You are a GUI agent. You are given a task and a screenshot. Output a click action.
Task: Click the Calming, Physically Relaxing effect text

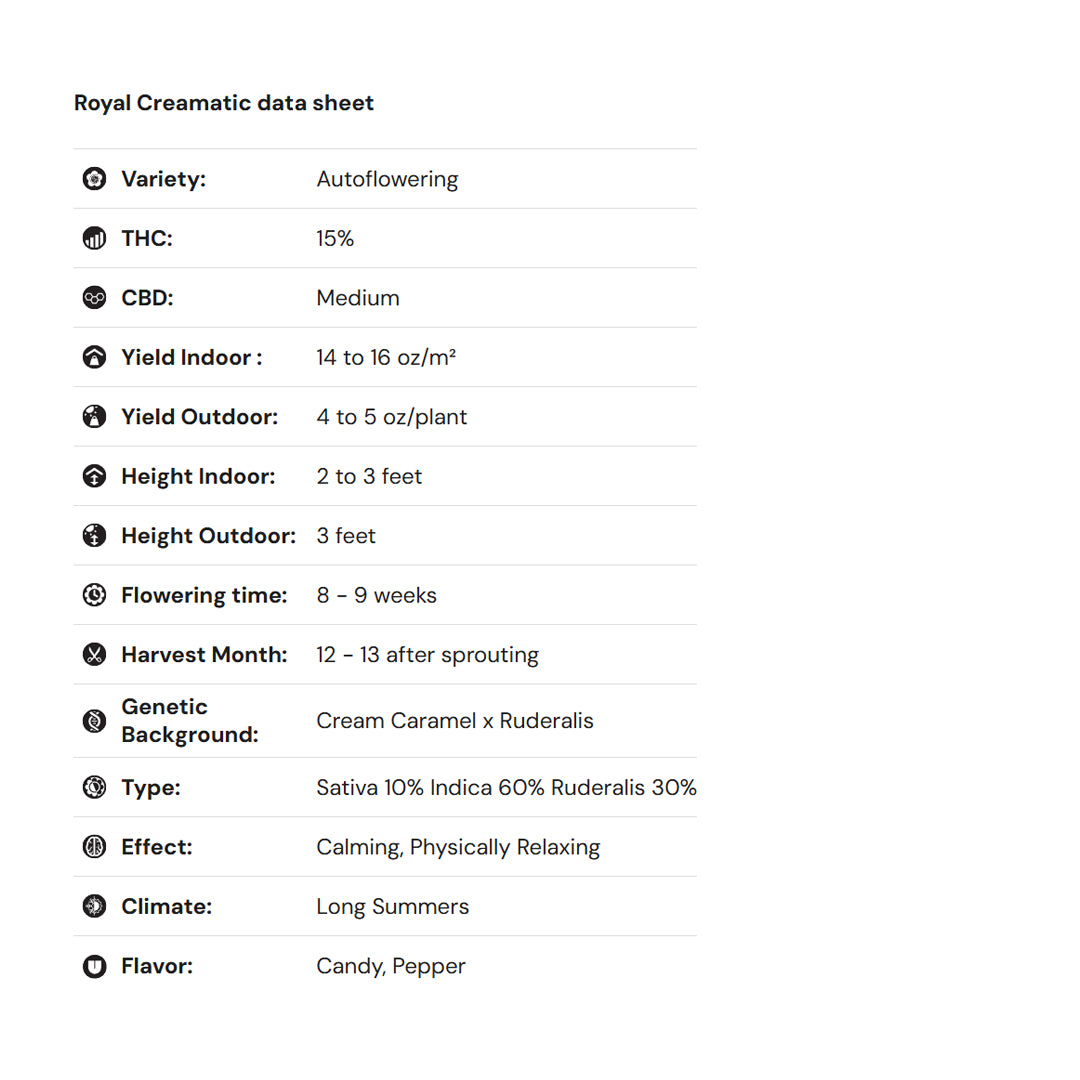(458, 847)
